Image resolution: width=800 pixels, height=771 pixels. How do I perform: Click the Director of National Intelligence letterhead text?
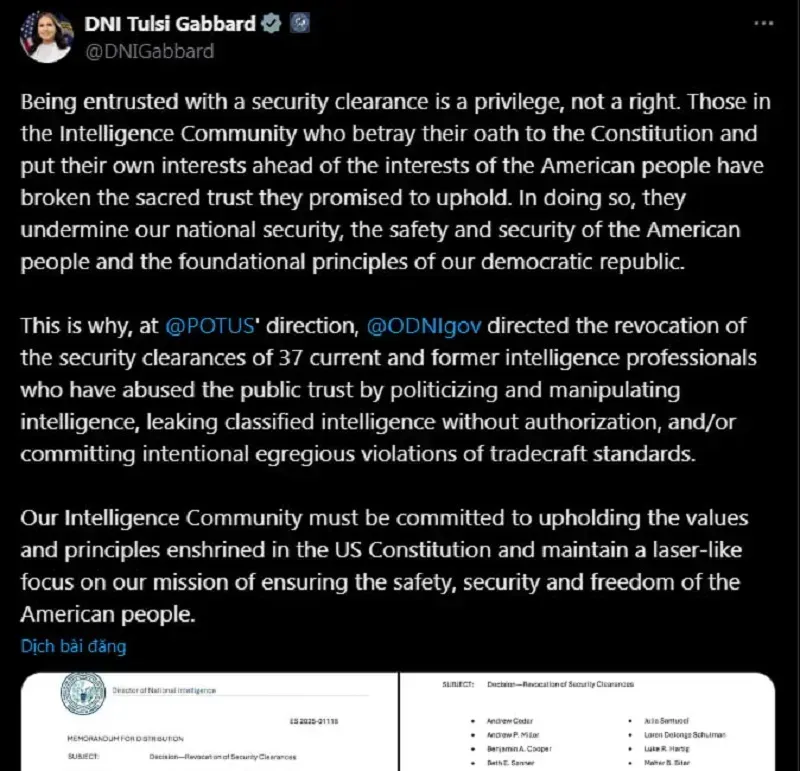[x=164, y=690]
